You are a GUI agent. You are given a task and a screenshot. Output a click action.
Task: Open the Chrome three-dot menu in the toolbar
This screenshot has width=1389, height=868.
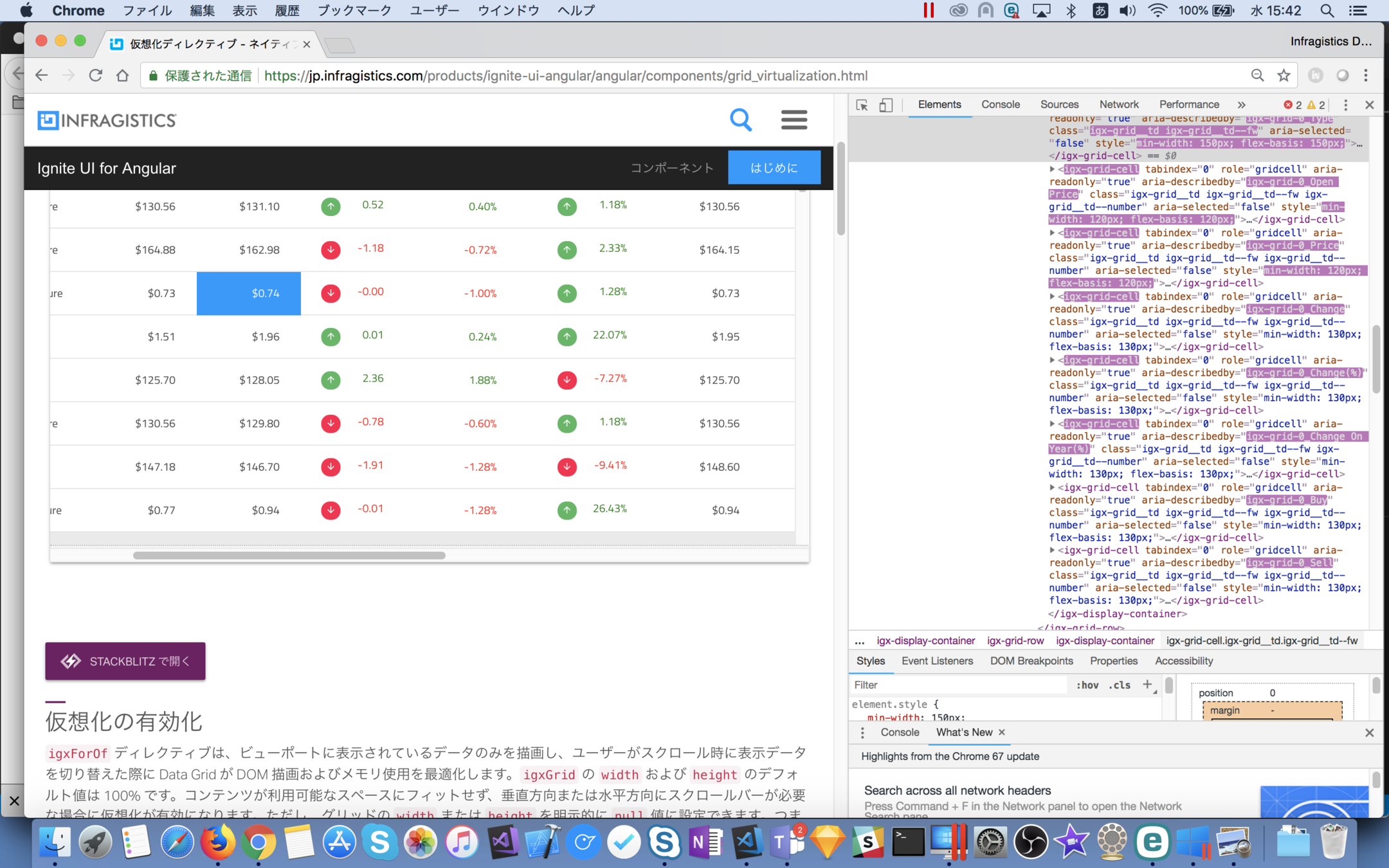1366,76
